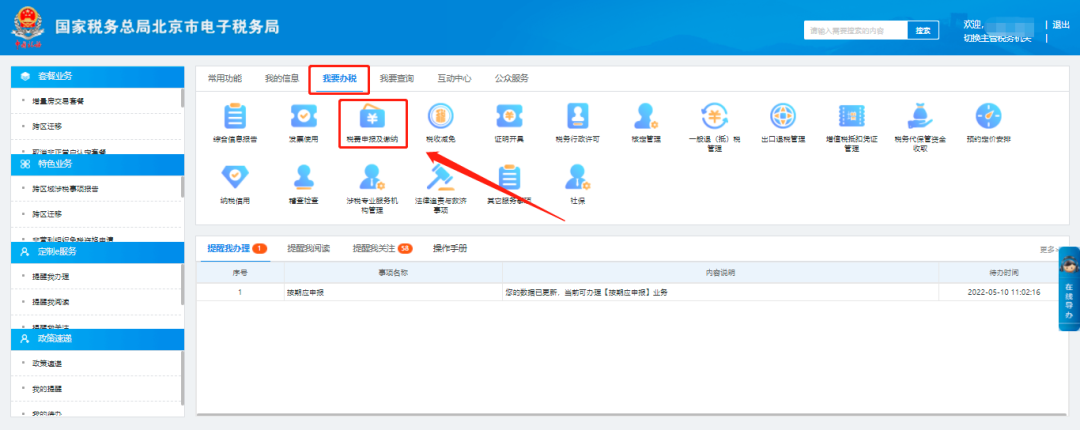
Task: Click the 内容说明 column header
Action: 720,273
